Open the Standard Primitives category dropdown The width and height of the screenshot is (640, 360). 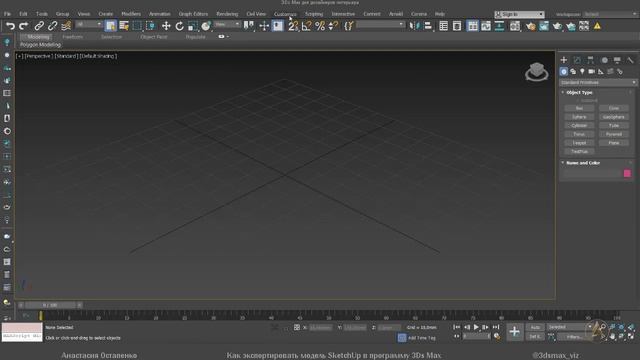(x=598, y=82)
